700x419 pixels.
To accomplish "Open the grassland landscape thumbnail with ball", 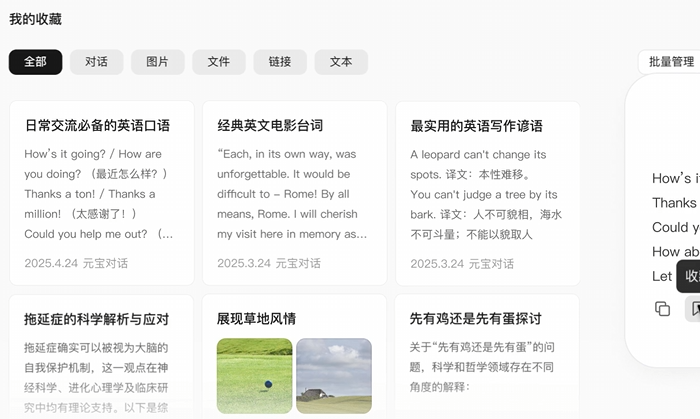I will click(254, 375).
